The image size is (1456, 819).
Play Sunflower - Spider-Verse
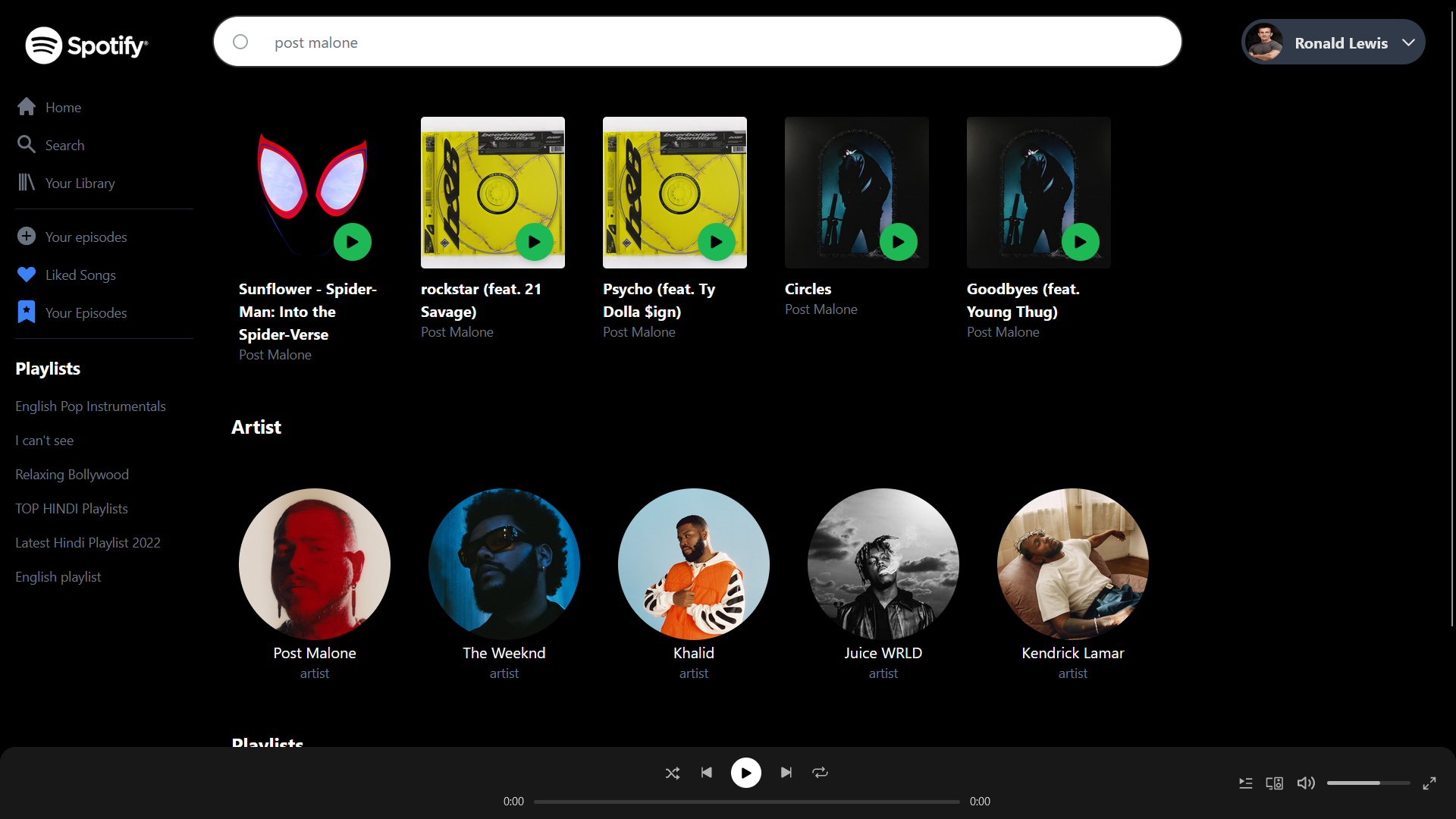[352, 241]
